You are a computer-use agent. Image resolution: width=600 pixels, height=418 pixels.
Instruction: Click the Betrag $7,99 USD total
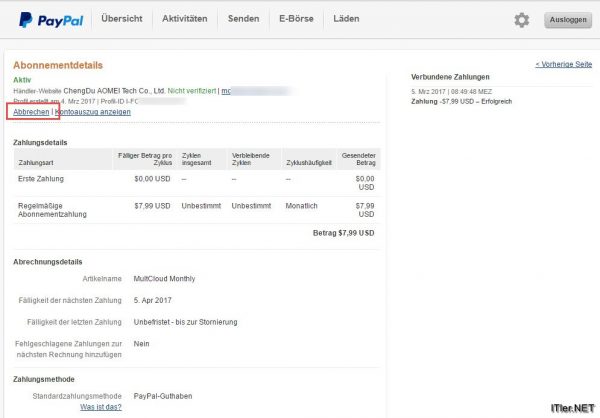click(x=344, y=233)
